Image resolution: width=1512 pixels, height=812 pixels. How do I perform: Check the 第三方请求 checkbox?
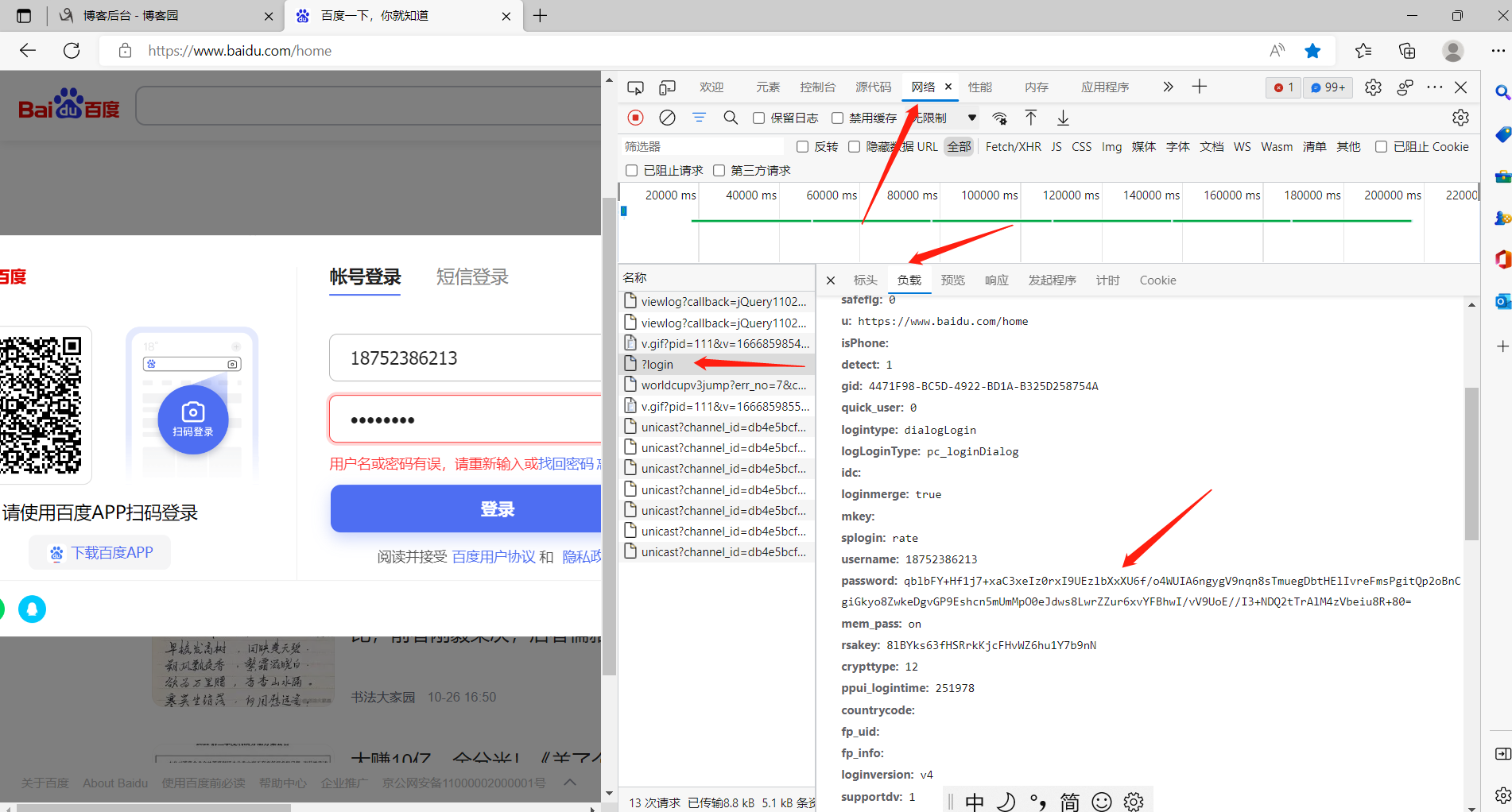click(719, 171)
